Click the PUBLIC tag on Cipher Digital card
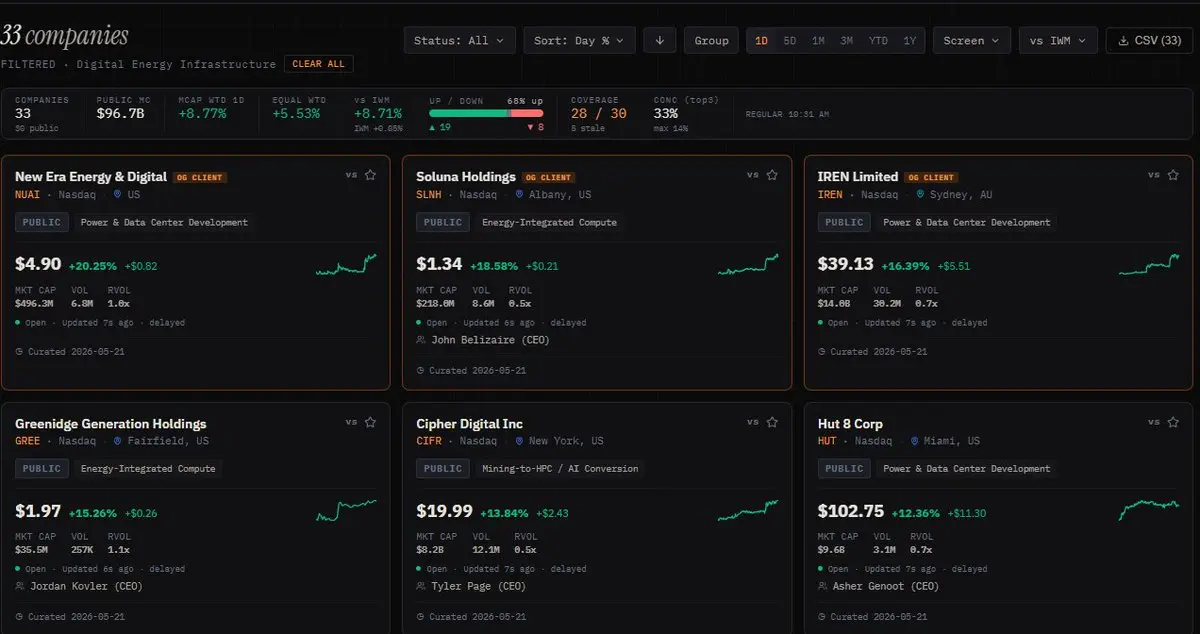This screenshot has width=1200, height=634. pos(443,468)
